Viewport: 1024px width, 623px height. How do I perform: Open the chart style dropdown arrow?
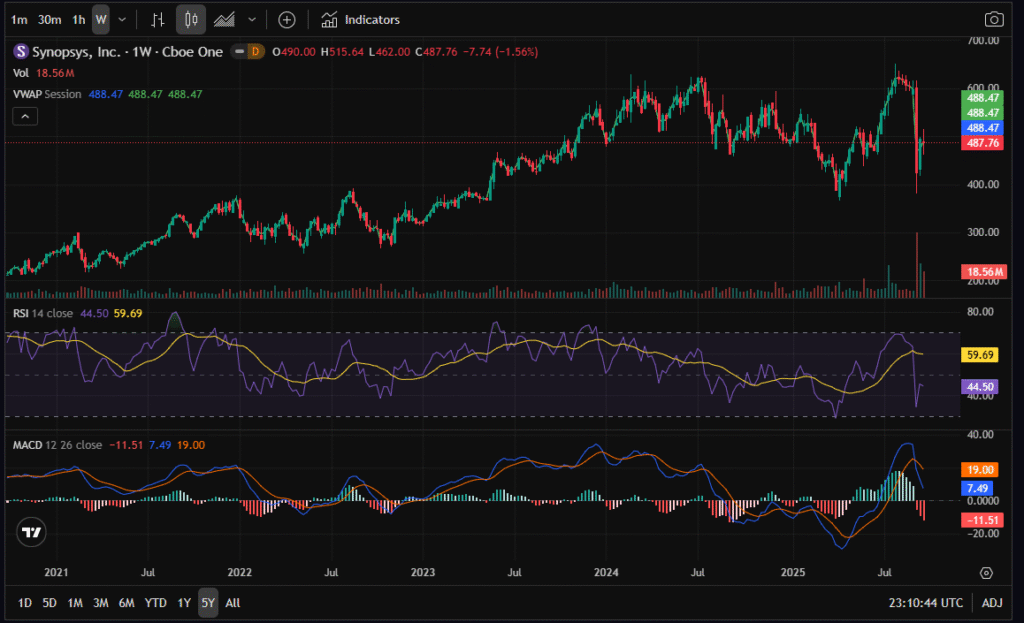[x=252, y=19]
